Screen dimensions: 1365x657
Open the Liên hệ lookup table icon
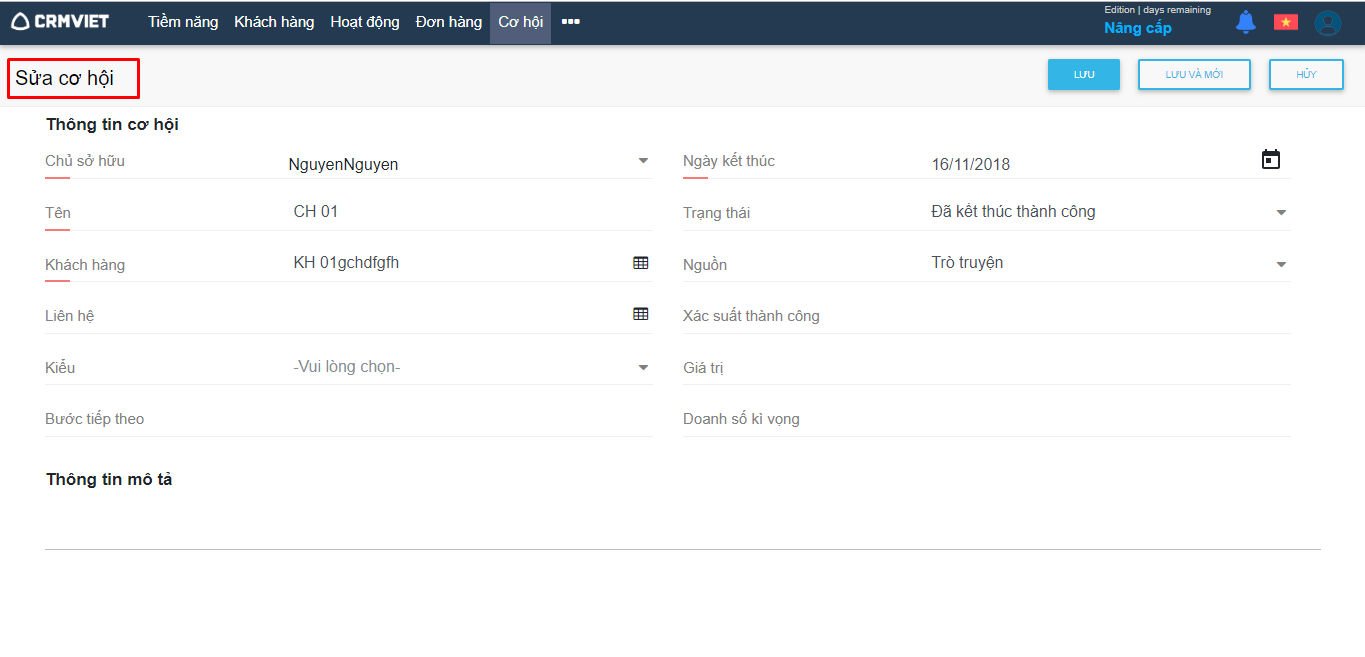[x=641, y=314]
